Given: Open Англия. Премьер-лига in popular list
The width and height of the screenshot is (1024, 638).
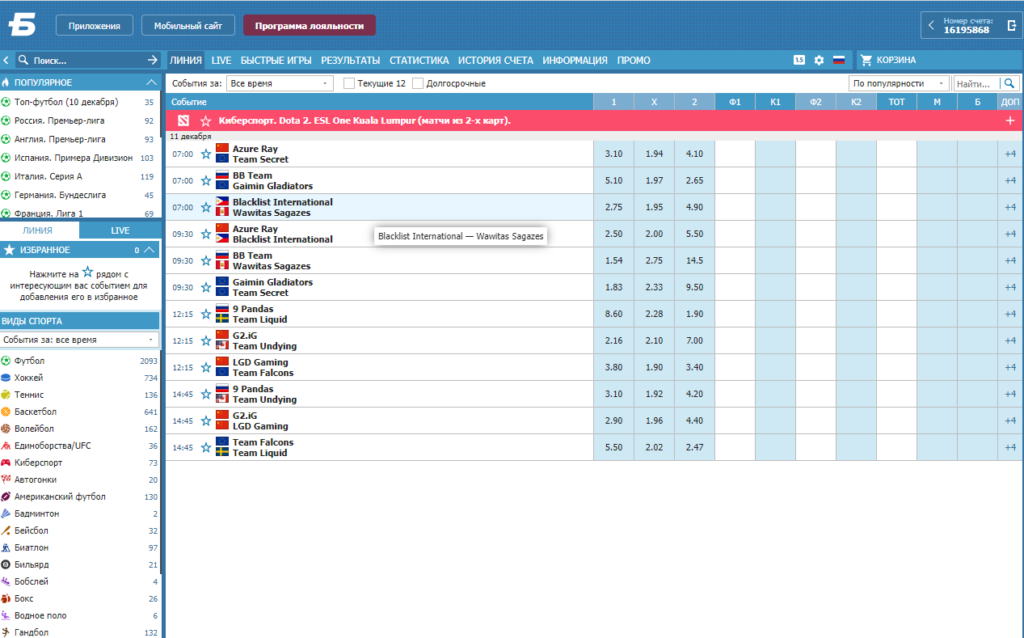Looking at the screenshot, I should click(x=60, y=139).
